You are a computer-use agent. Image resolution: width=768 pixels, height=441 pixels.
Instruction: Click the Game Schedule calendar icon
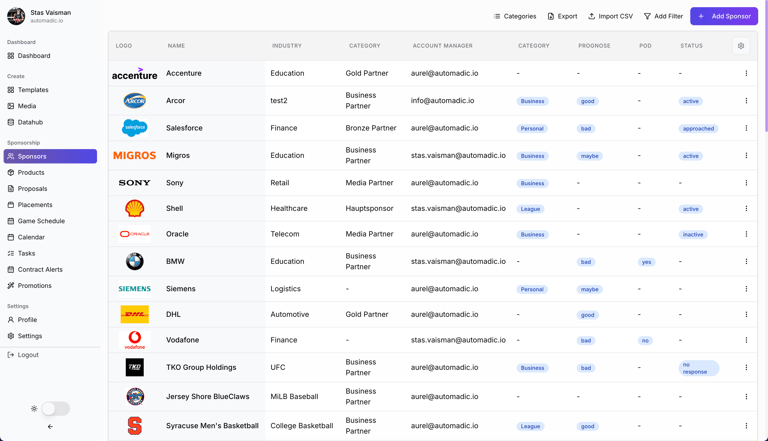point(11,221)
